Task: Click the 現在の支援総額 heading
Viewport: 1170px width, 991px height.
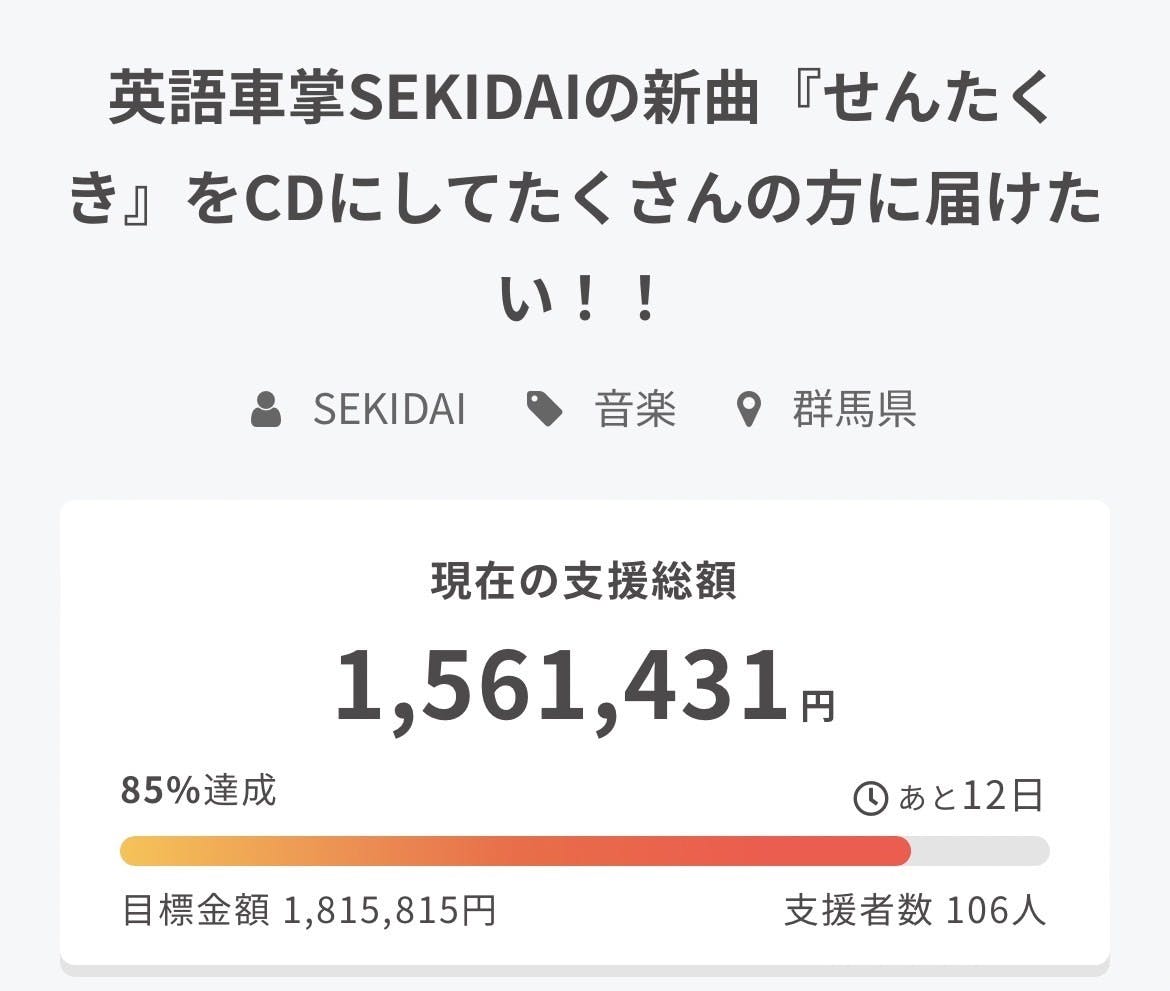Action: (584, 581)
